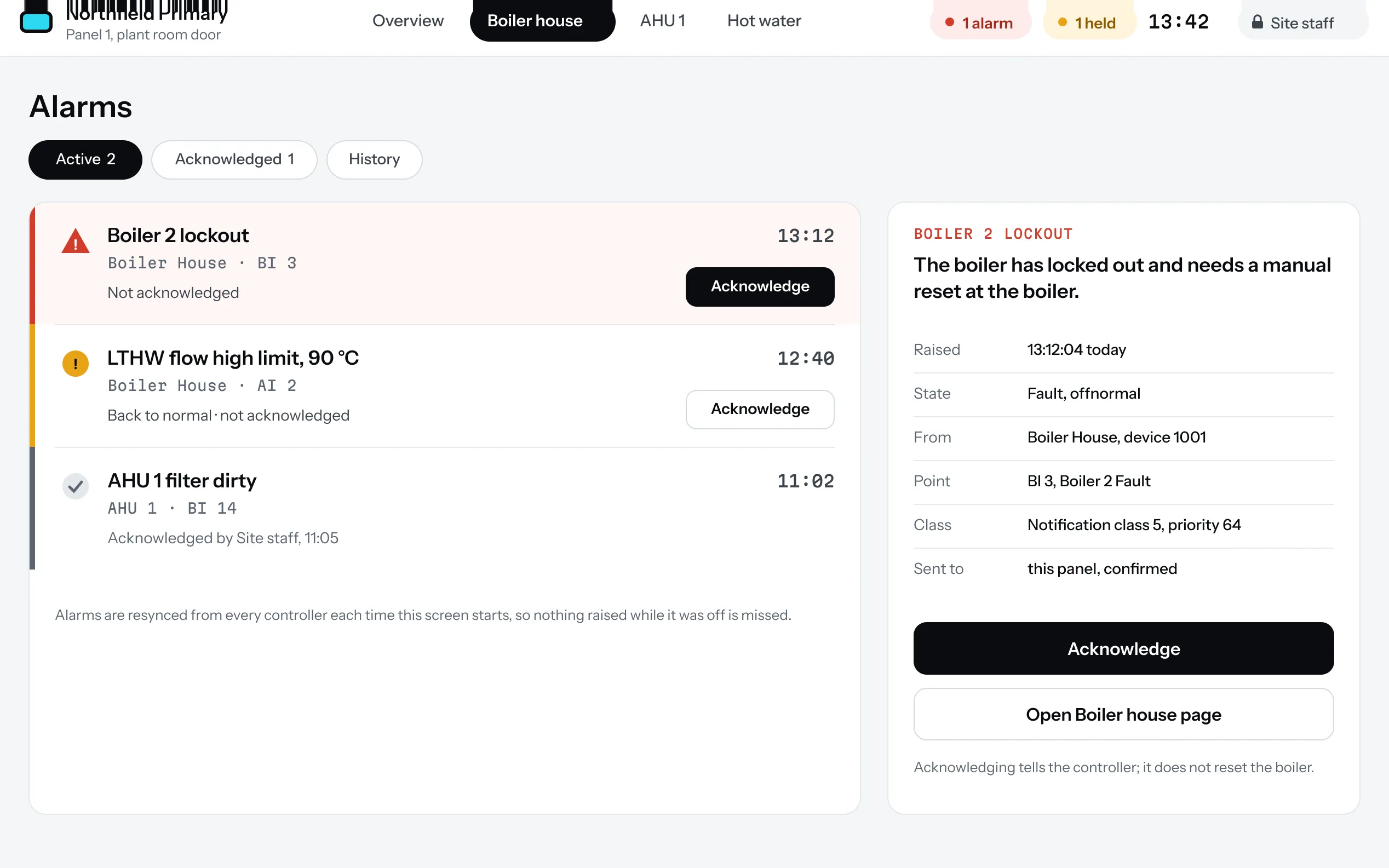Select the LTHW flow high limit, 90 °C title

[233, 358]
